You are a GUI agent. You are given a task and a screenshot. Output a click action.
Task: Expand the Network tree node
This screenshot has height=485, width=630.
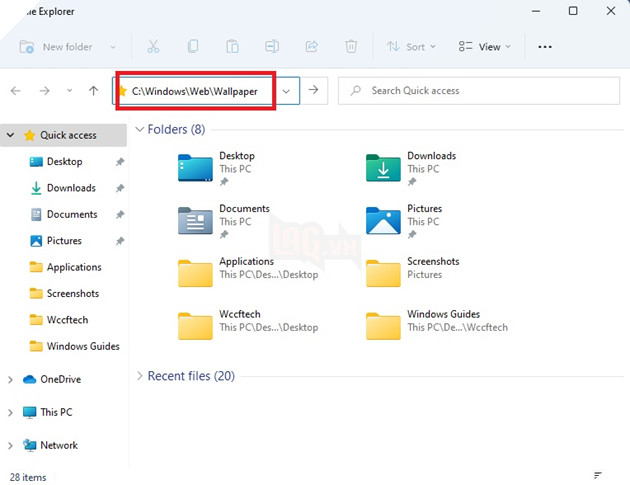pyautogui.click(x=10, y=445)
